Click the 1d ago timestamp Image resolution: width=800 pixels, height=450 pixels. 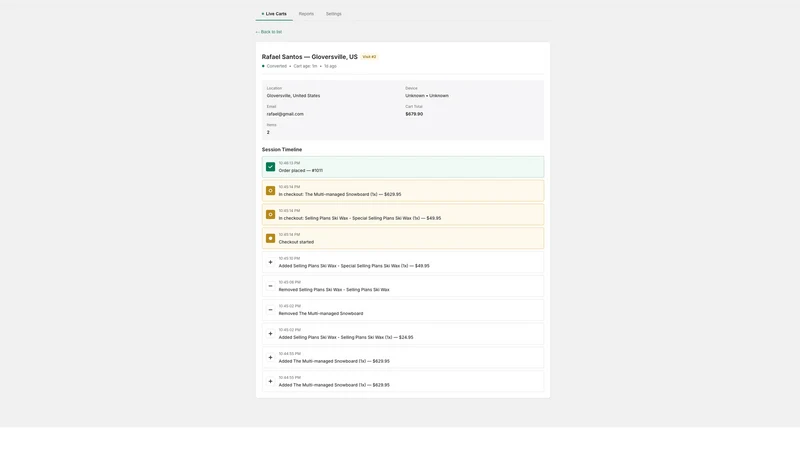click(x=330, y=66)
